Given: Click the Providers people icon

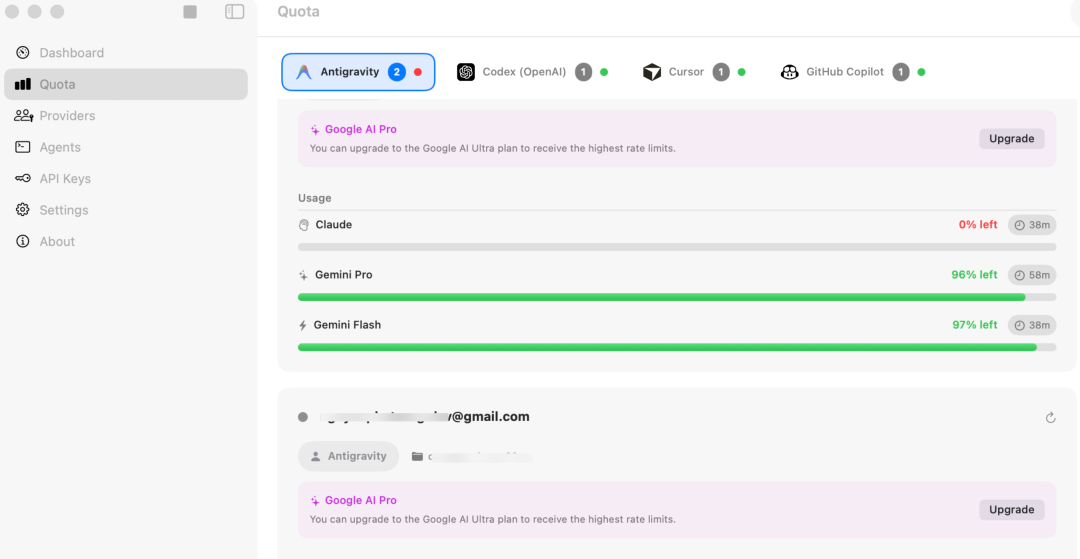Looking at the screenshot, I should pos(23,116).
